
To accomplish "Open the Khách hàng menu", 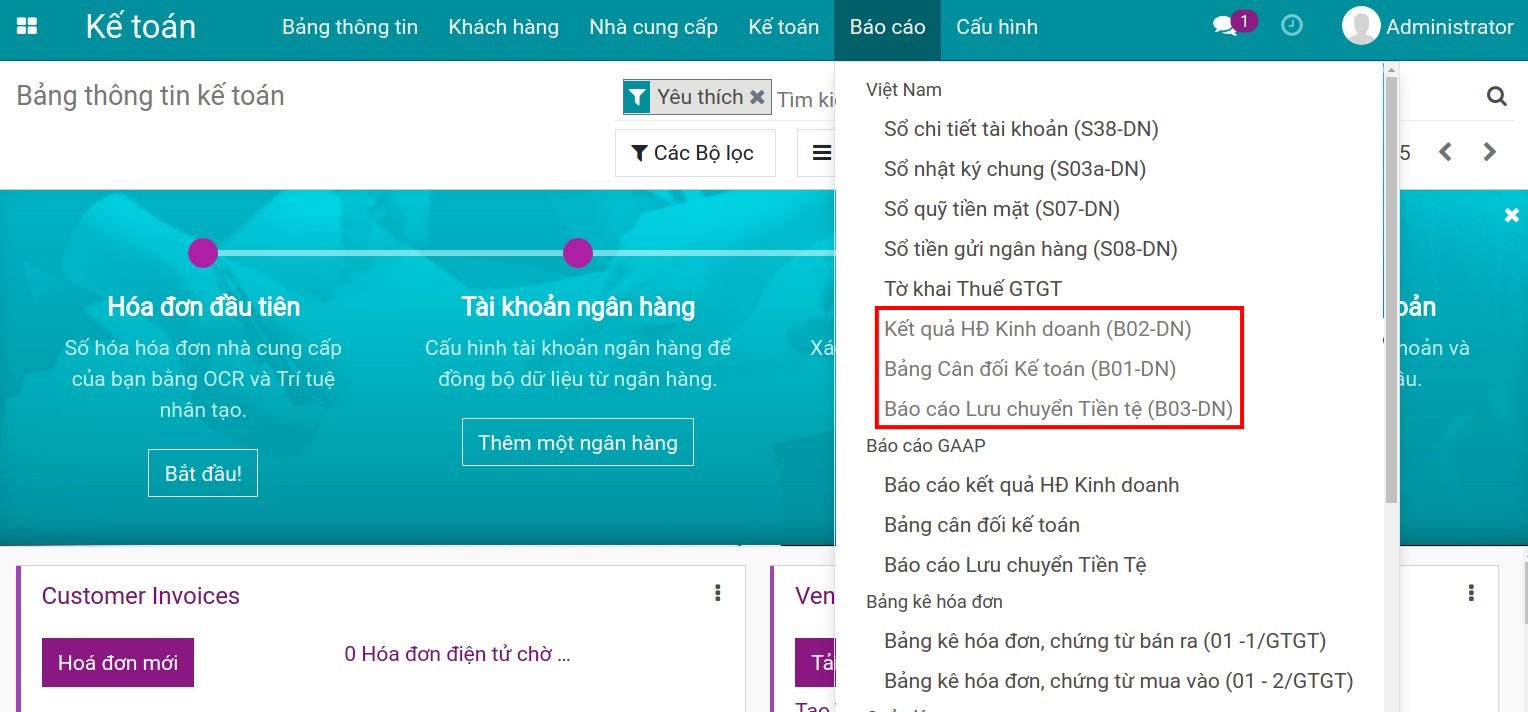I will coord(504,27).
